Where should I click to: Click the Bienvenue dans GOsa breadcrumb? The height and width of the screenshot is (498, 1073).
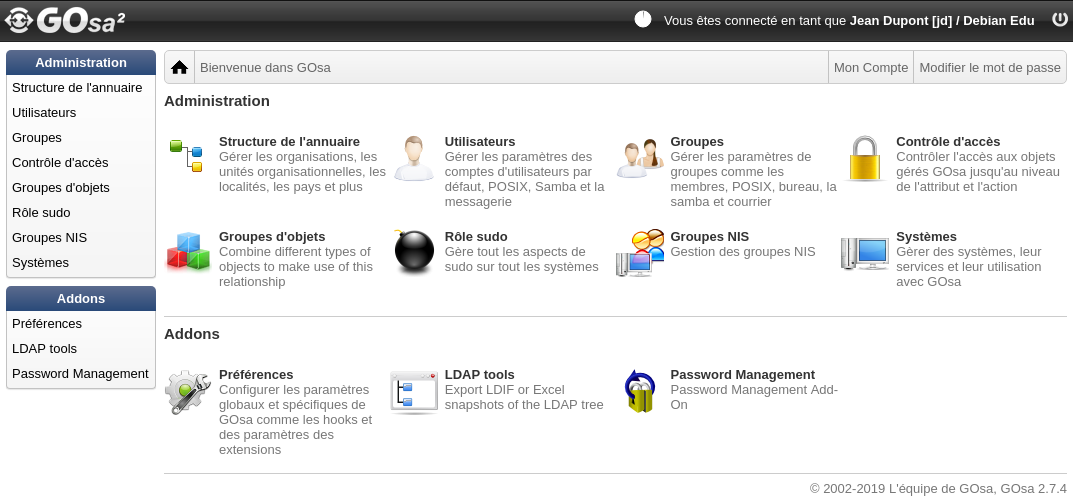pos(266,68)
